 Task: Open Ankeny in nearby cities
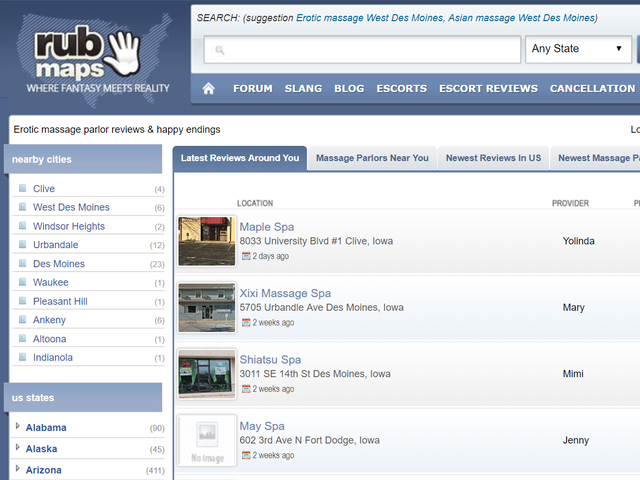pos(49,320)
